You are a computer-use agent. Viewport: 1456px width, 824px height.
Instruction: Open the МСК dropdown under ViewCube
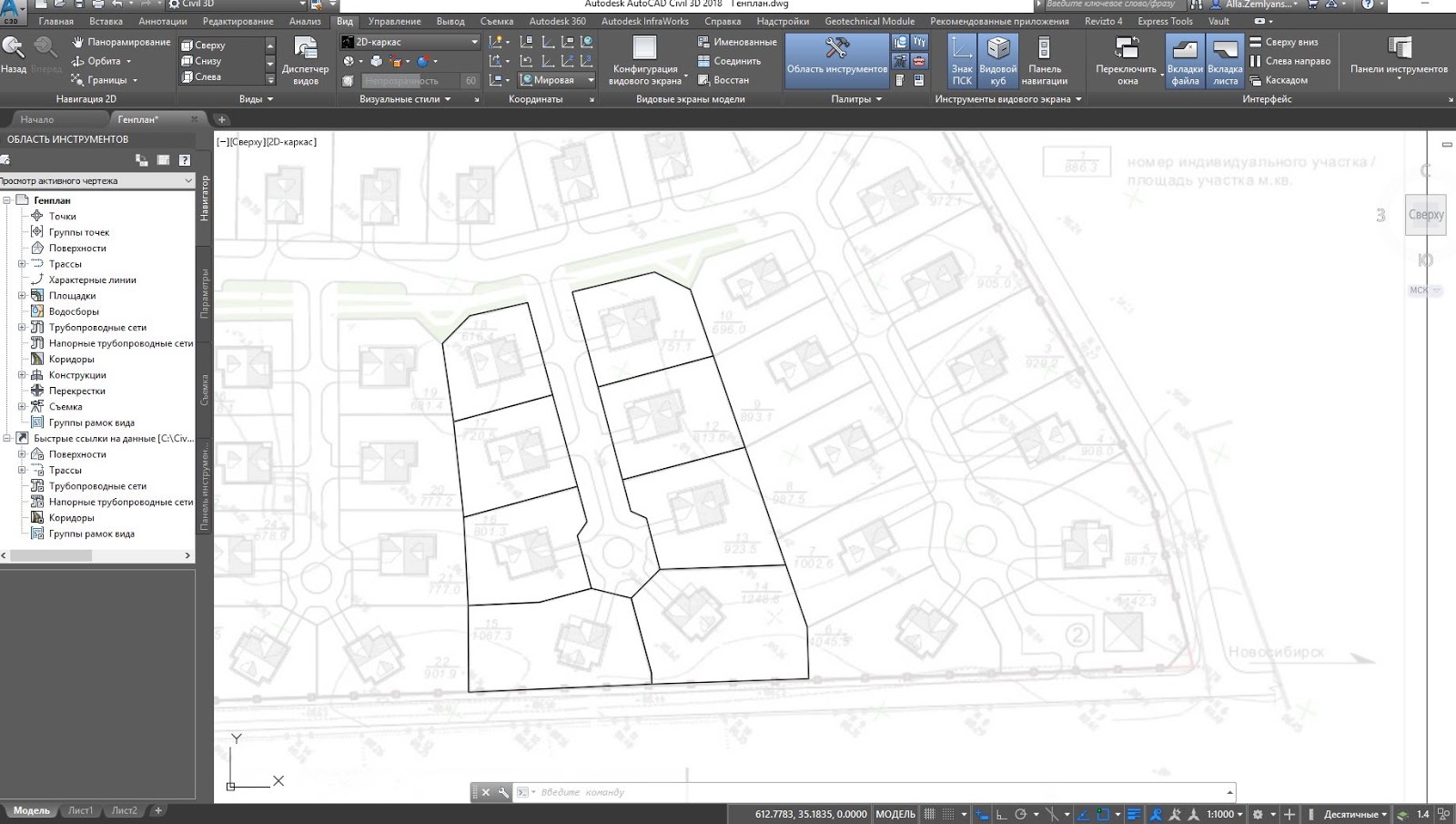click(1425, 290)
